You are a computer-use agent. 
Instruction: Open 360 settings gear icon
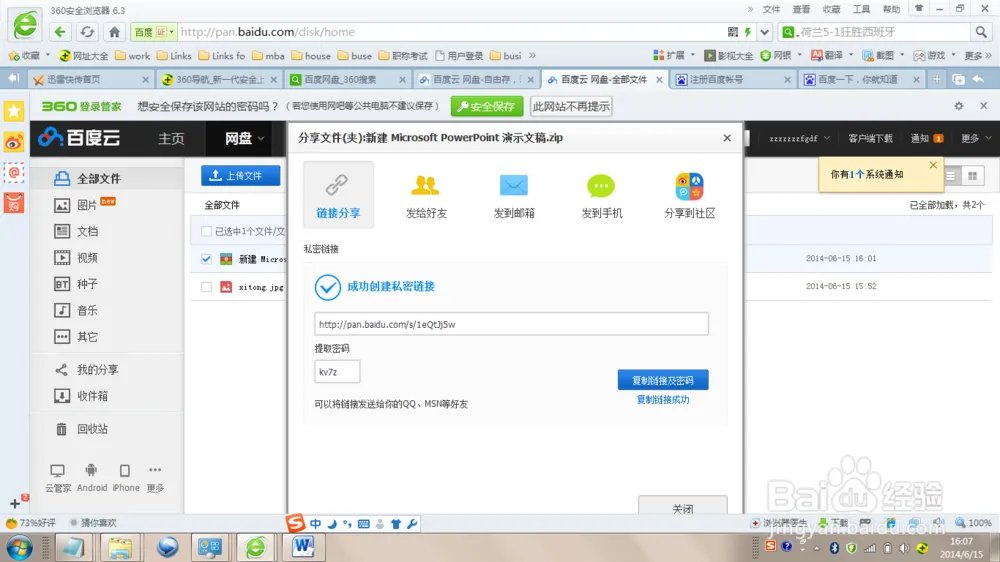click(x=959, y=106)
